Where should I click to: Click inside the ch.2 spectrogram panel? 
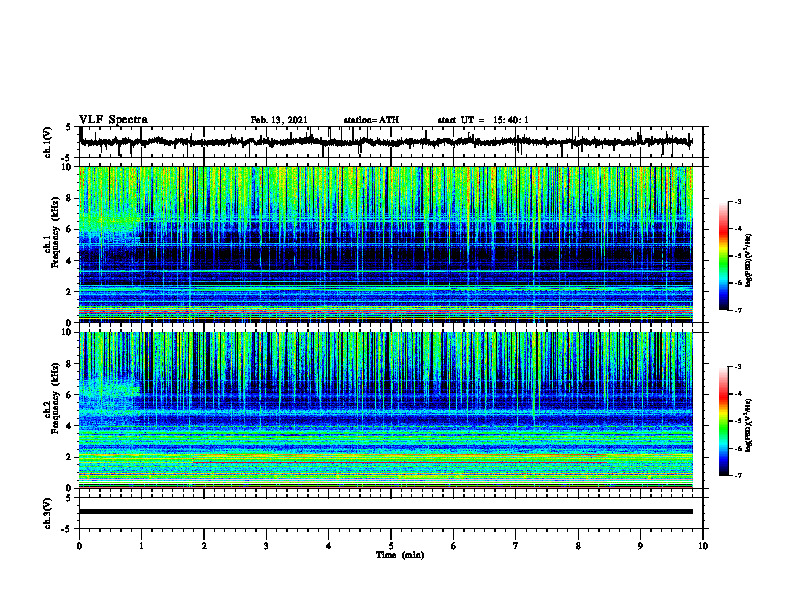[x=385, y=410]
